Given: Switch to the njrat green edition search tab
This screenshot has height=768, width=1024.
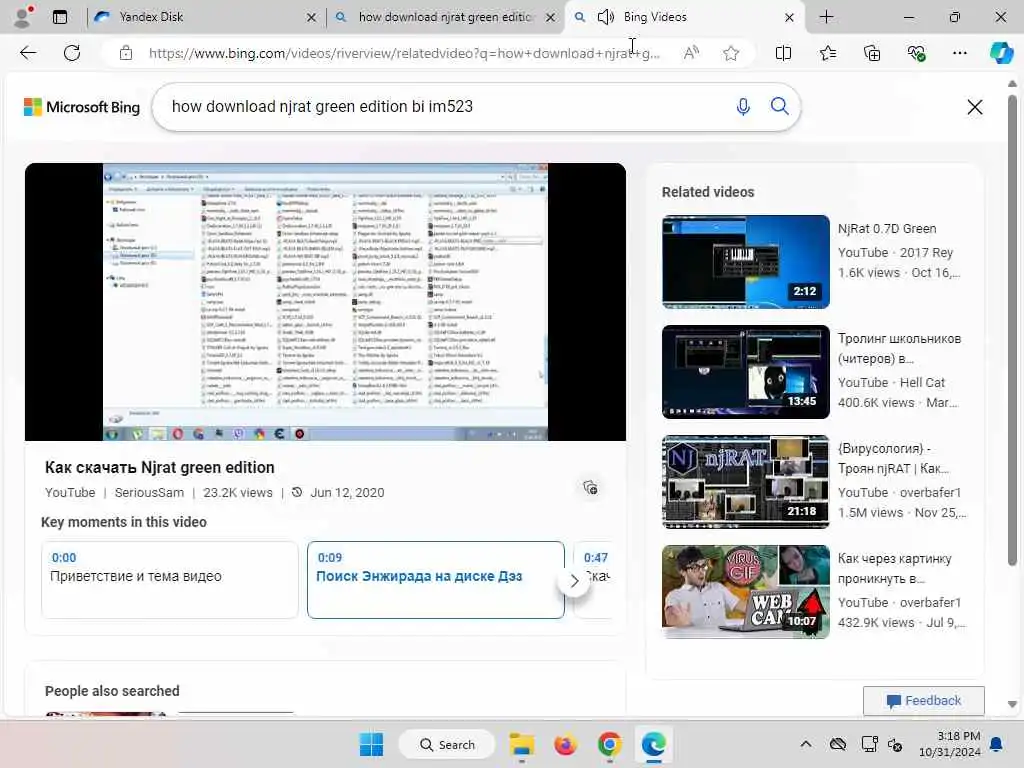Looking at the screenshot, I should pyautogui.click(x=445, y=17).
